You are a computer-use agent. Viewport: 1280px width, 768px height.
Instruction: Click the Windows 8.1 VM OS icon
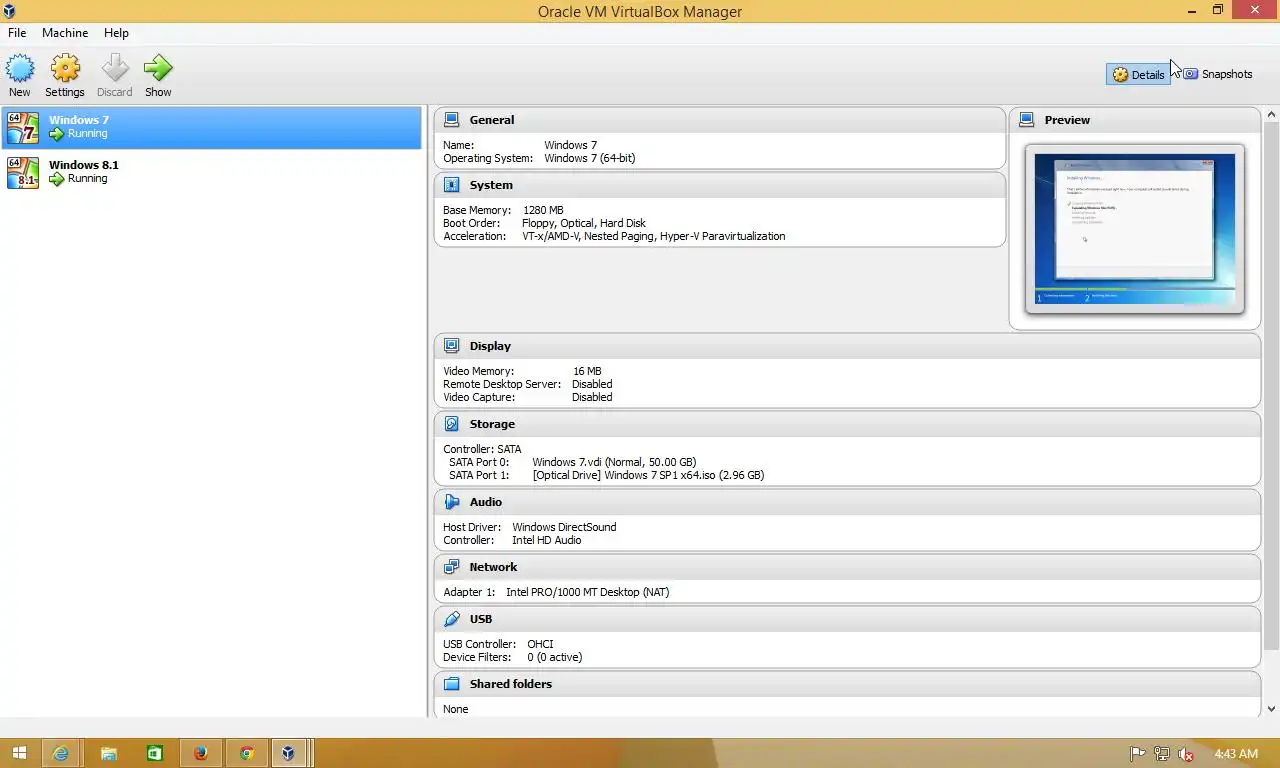(x=23, y=172)
